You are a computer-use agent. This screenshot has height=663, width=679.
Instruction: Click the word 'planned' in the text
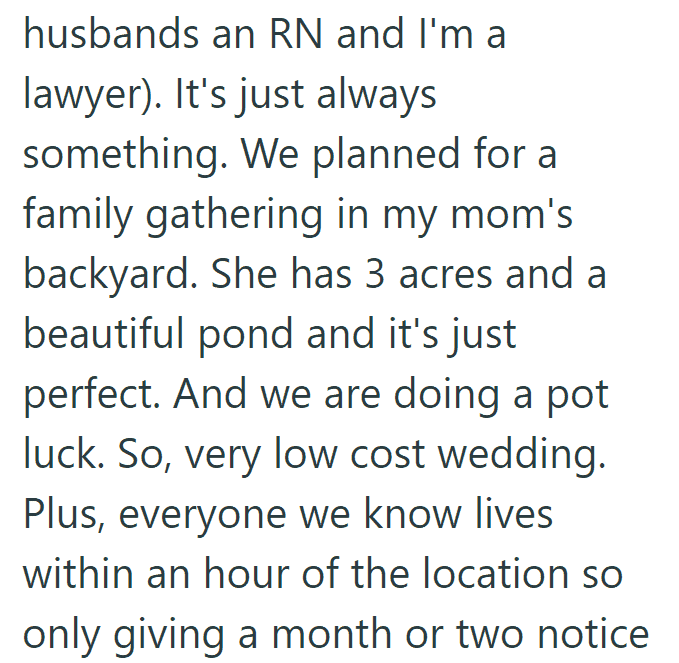pos(386,156)
